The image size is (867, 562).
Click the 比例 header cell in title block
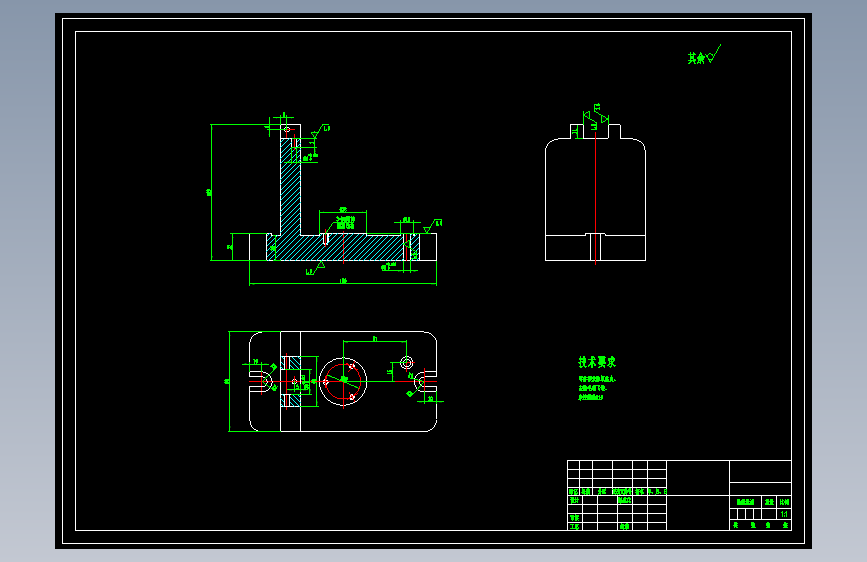pyautogui.click(x=785, y=502)
